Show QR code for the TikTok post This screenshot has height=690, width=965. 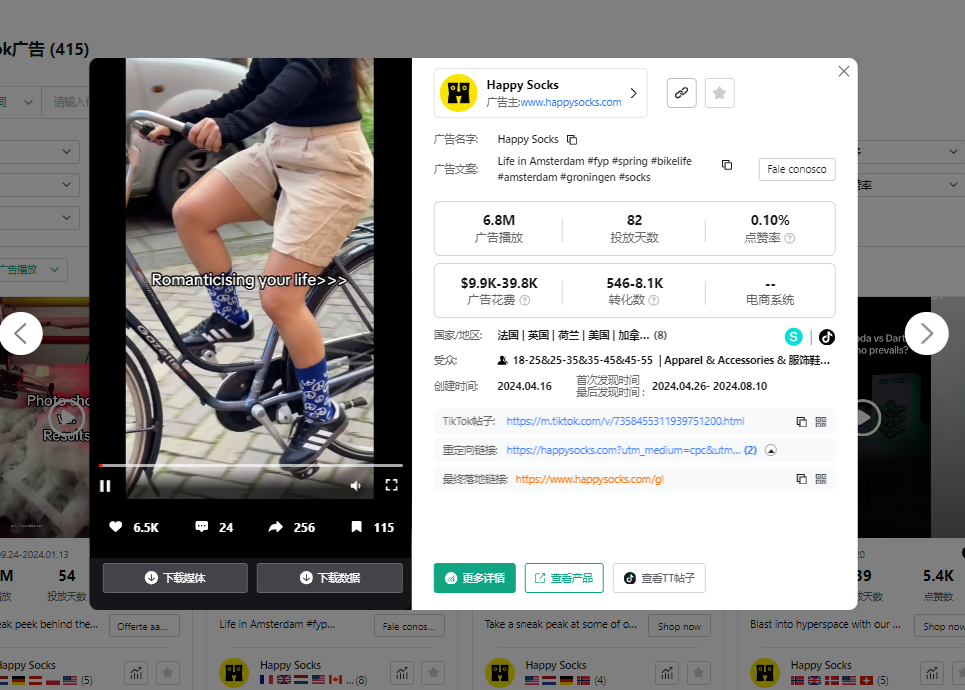821,422
